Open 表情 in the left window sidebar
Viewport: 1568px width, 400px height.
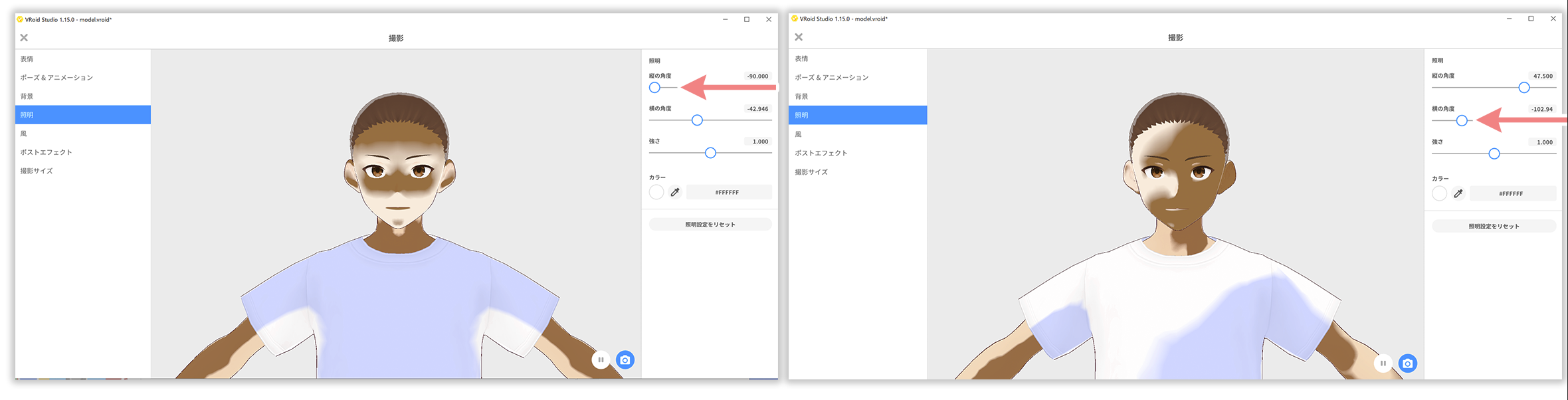click(27, 59)
